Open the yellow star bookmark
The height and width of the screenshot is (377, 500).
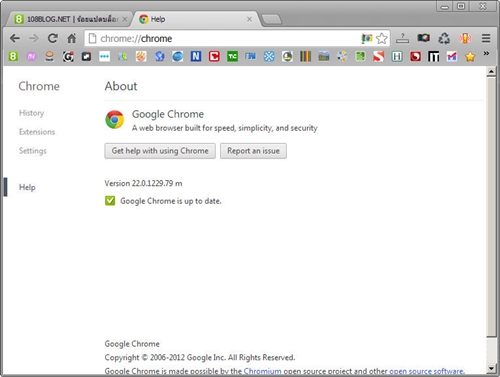pos(470,57)
